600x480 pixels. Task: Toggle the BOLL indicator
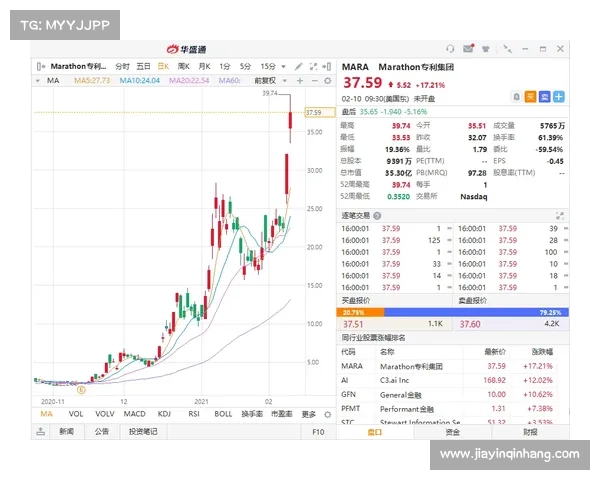click(223, 414)
